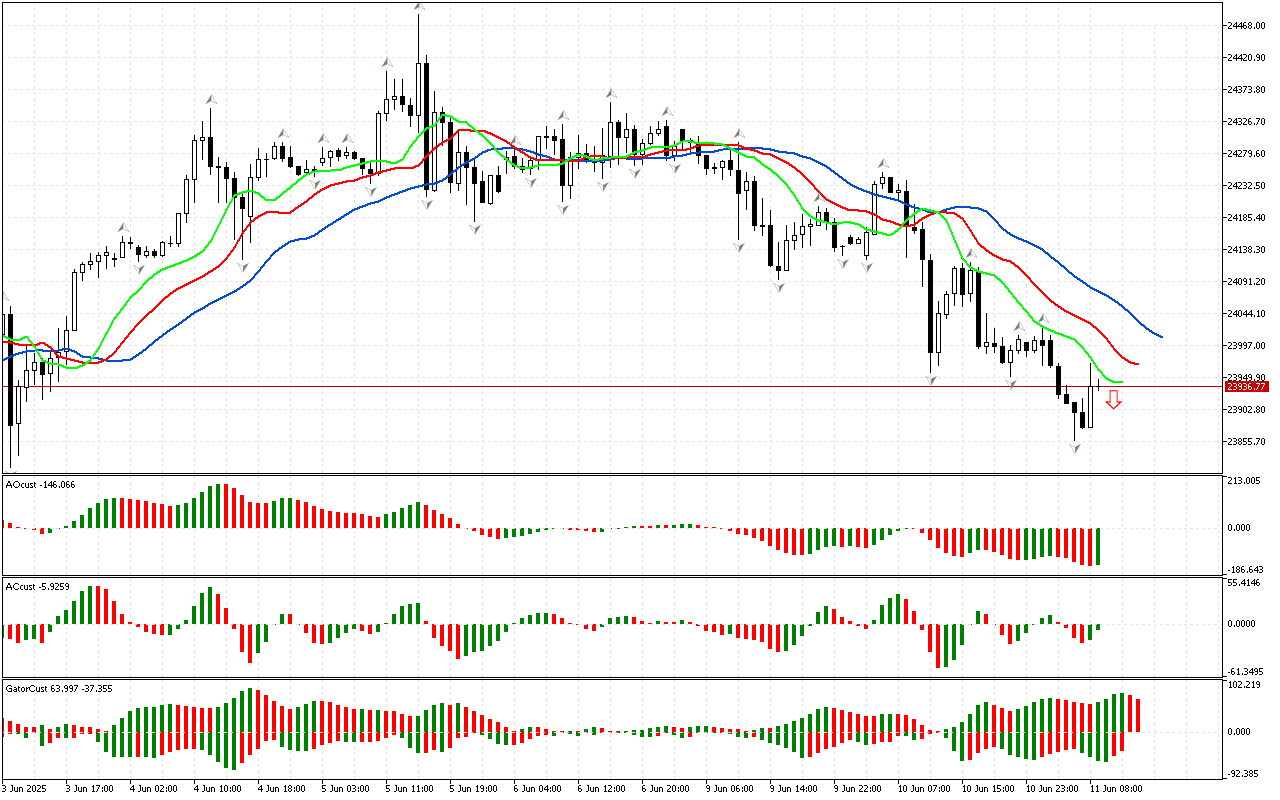Click the red current price tag 23936.77

click(1247, 387)
